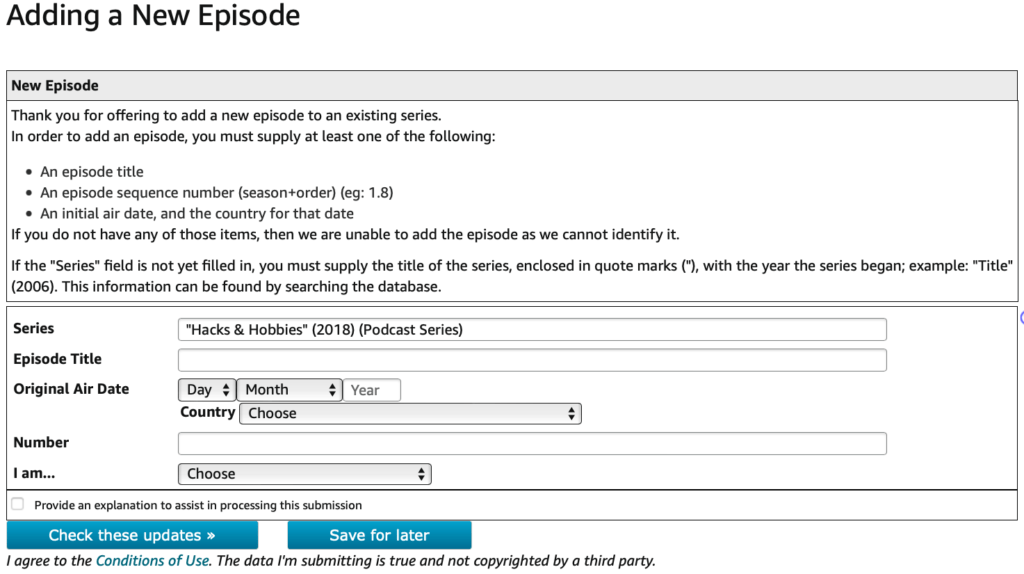Click the Adding a New Episode heading
Screen dimensions: 1024x574
[x=153, y=16]
